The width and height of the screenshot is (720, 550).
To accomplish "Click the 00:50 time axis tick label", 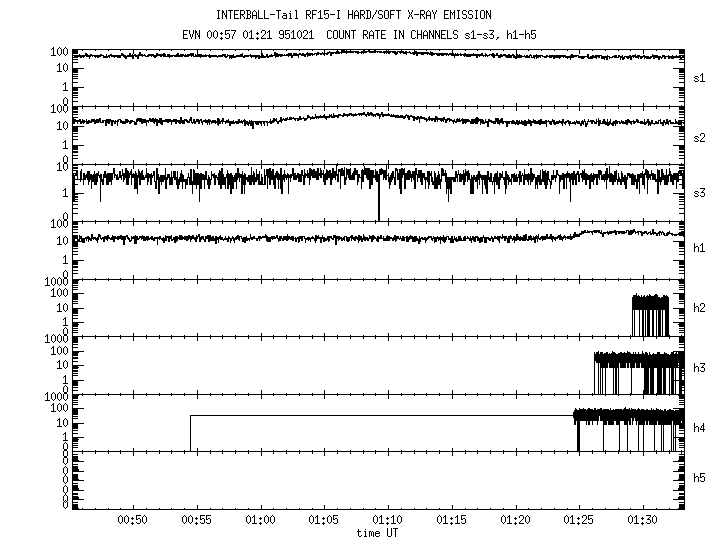I will (x=133, y=520).
